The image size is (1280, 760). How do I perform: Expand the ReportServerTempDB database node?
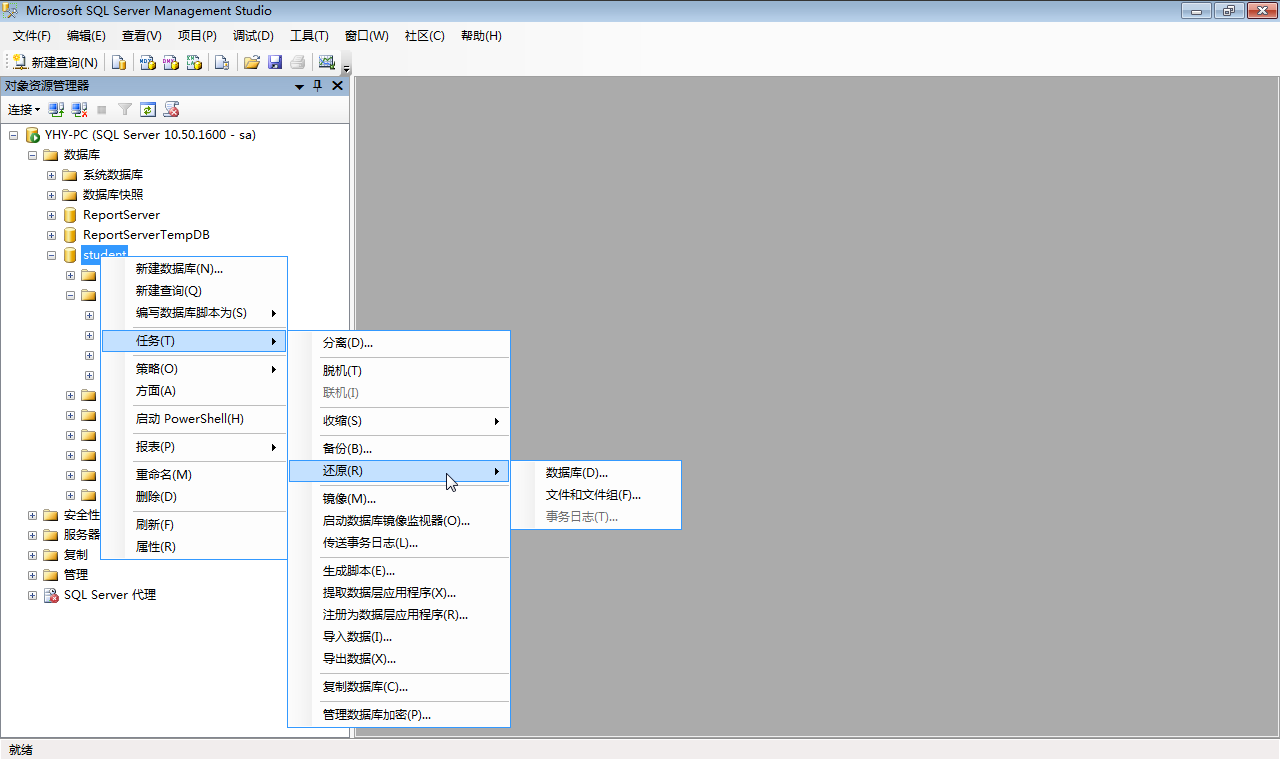tap(51, 235)
